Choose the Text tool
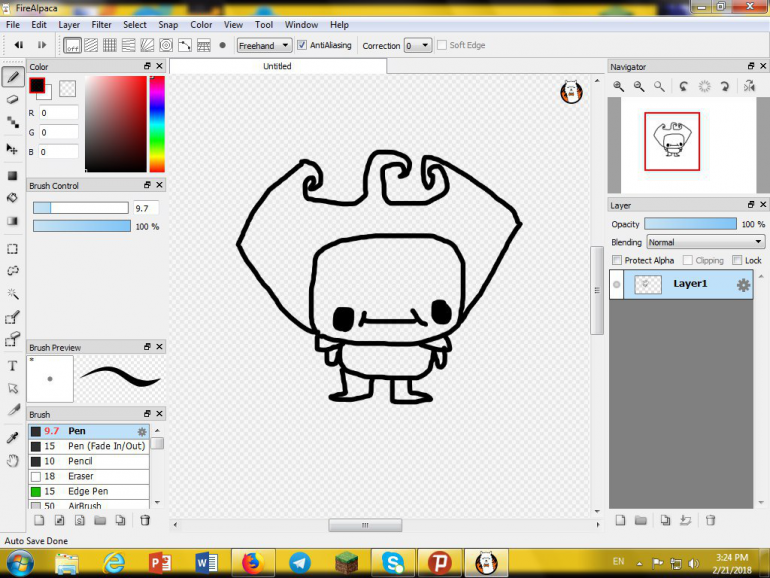This screenshot has height=578, width=770. [13, 366]
